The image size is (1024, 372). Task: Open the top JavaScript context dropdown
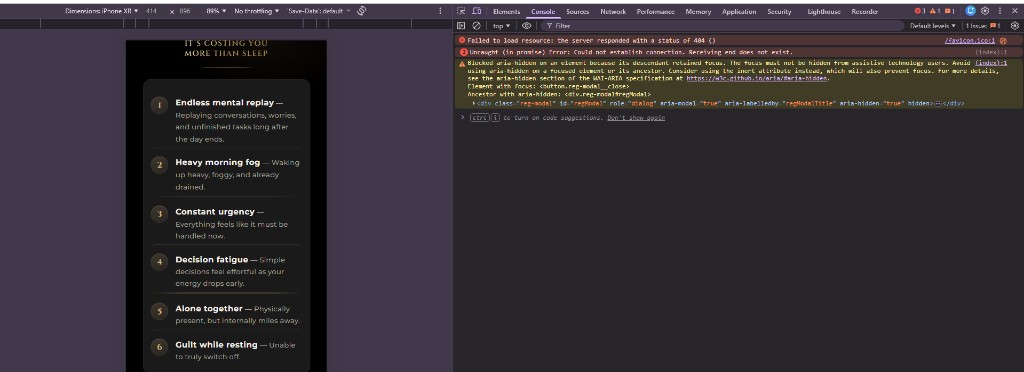(502, 26)
